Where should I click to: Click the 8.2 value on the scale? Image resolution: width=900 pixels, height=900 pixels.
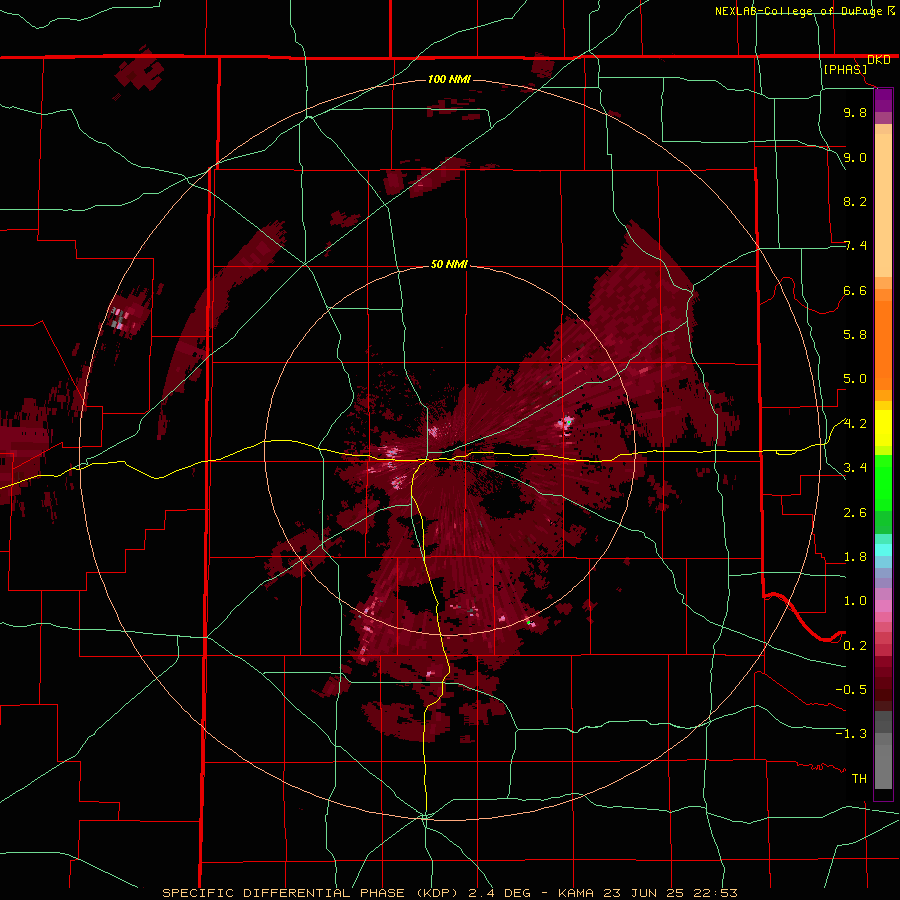click(855, 201)
